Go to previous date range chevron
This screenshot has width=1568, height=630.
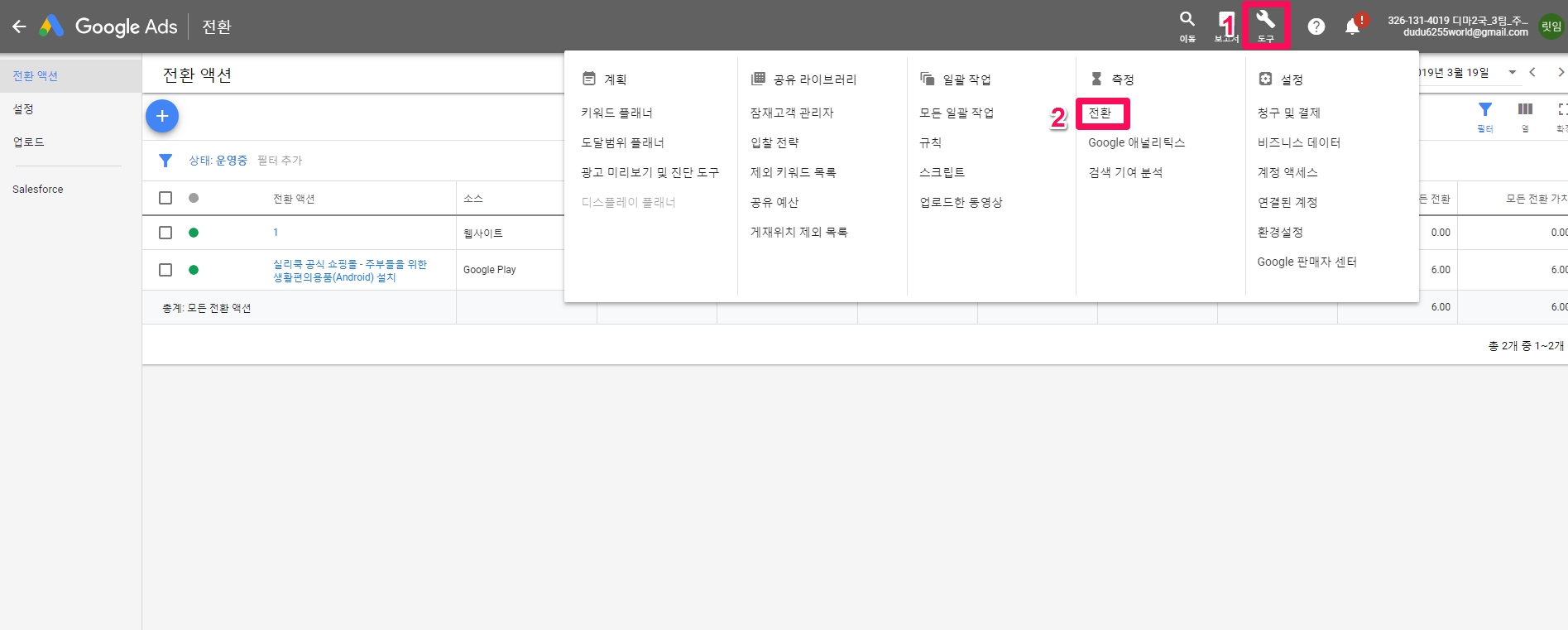point(1532,73)
